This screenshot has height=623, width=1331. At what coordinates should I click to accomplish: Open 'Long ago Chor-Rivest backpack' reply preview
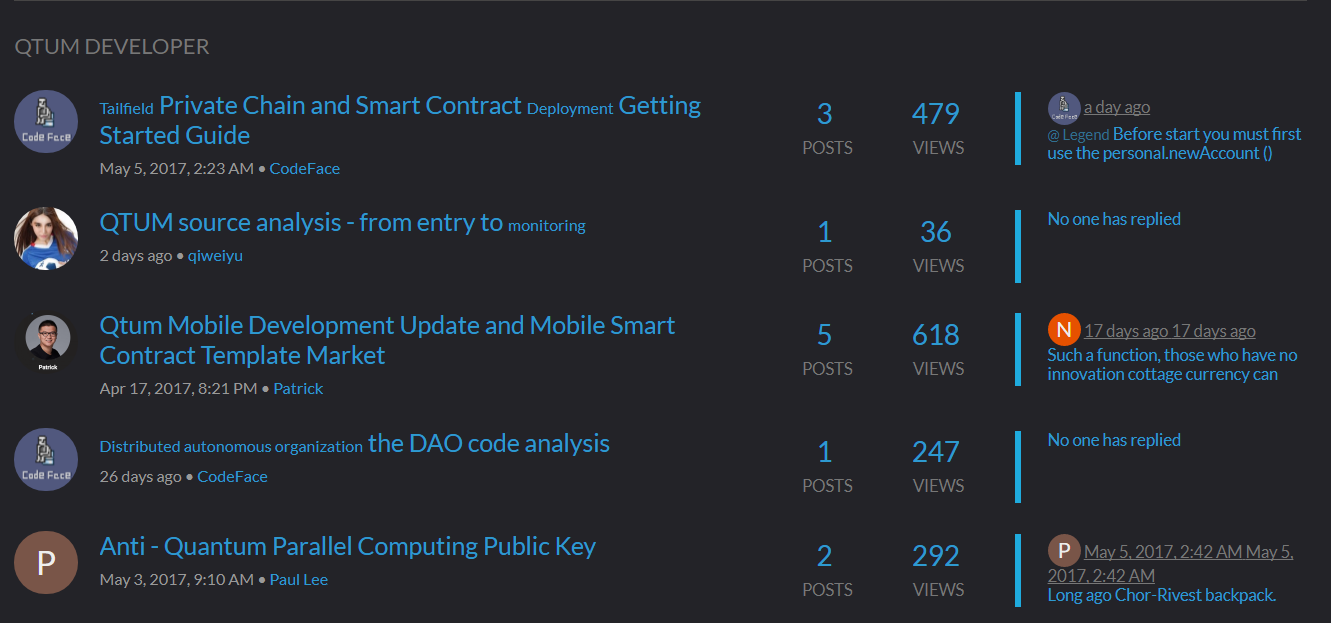(x=1162, y=595)
